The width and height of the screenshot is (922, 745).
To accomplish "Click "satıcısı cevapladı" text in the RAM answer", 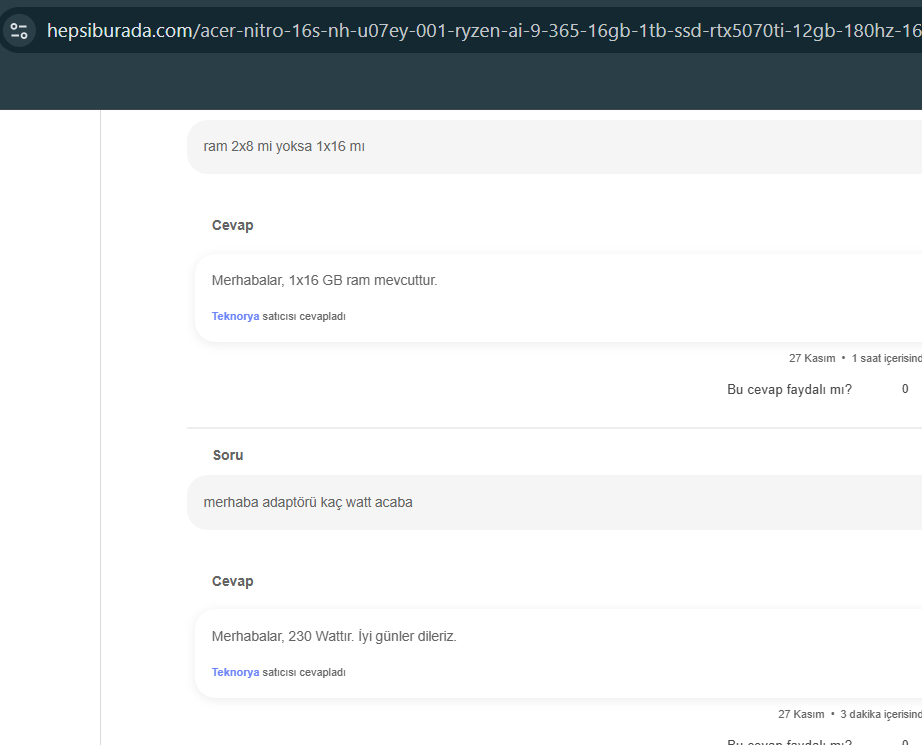I will click(304, 316).
